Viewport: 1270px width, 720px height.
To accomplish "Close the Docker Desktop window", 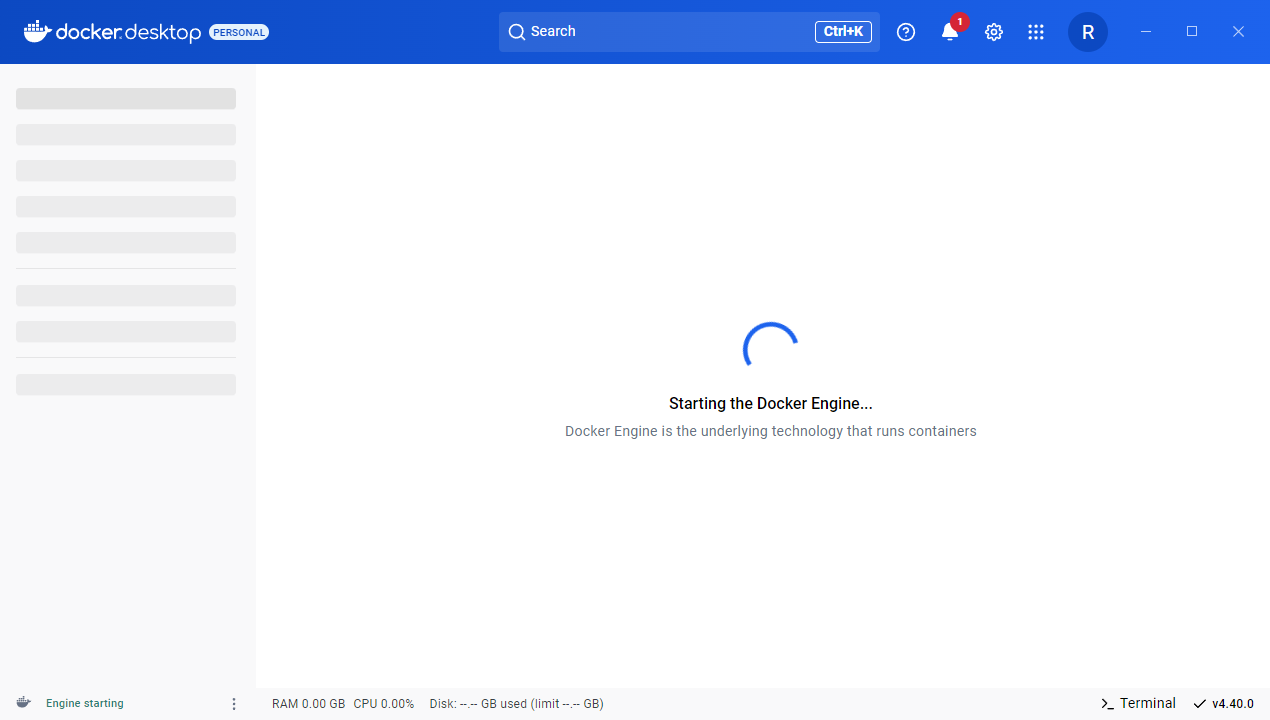I will 1238,32.
